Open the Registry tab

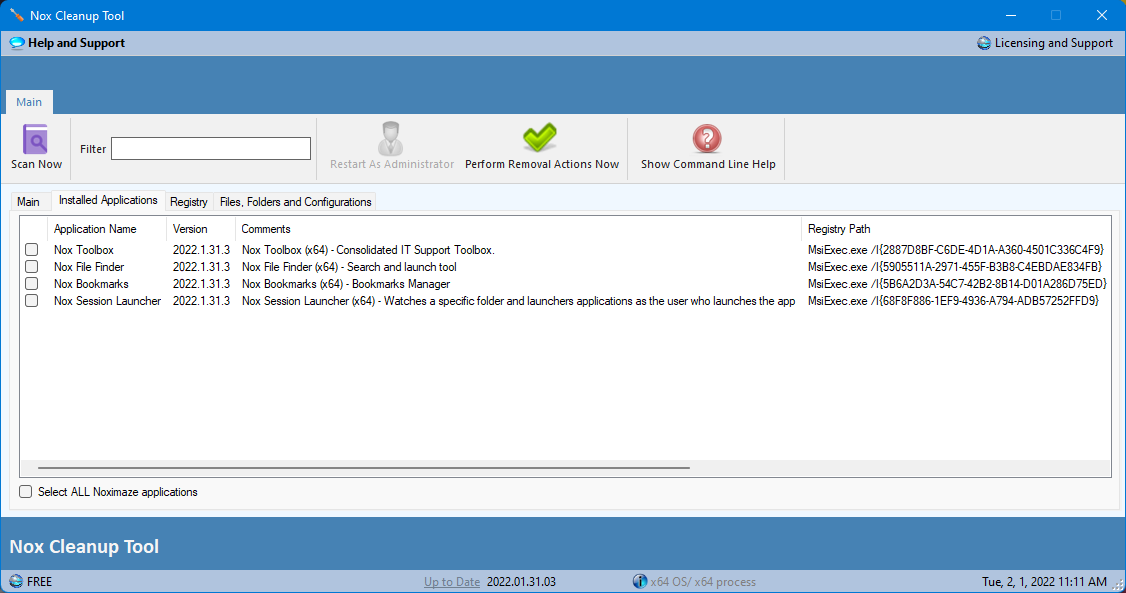click(x=189, y=202)
